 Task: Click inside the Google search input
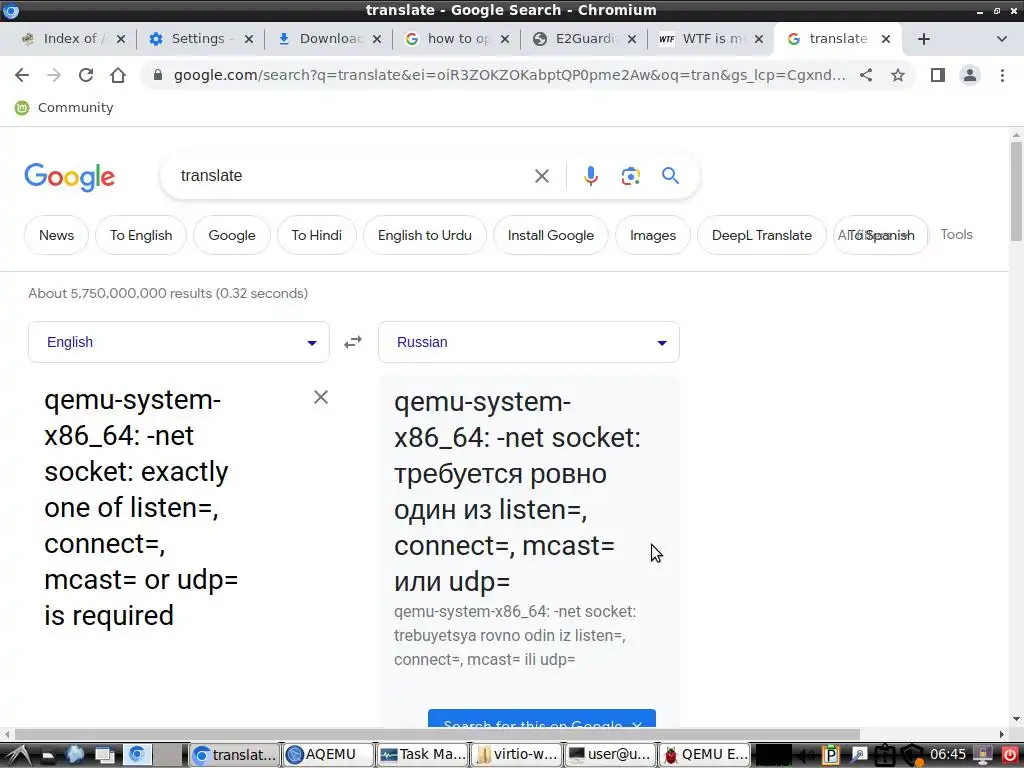tap(353, 176)
